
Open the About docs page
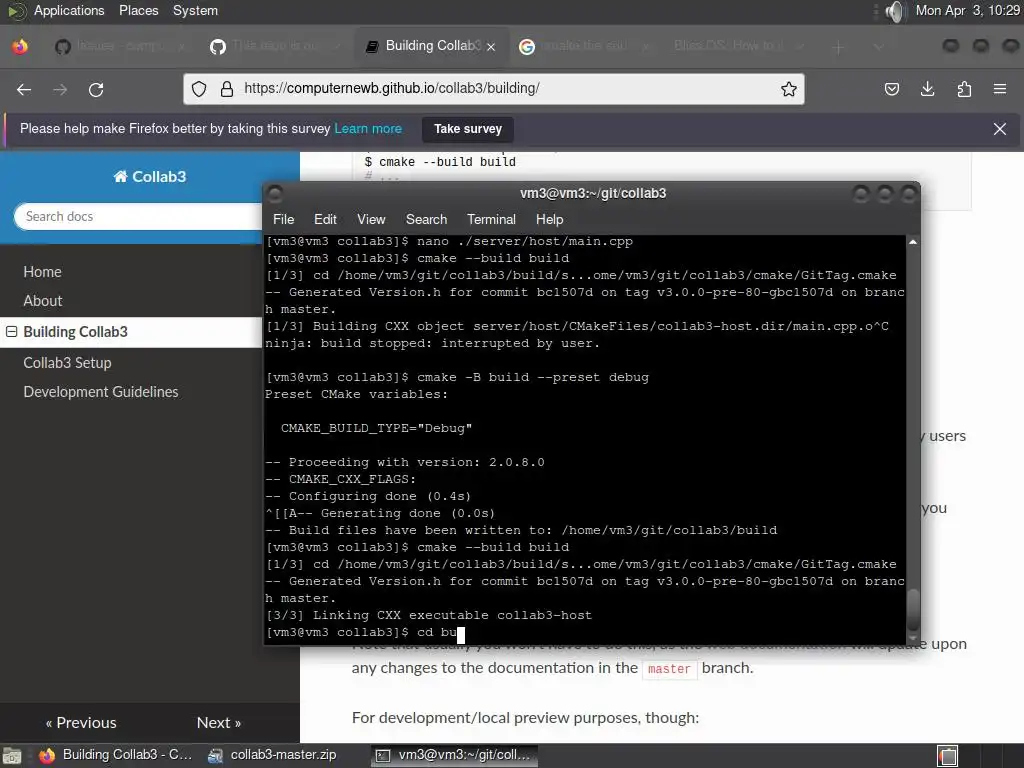[42, 301]
